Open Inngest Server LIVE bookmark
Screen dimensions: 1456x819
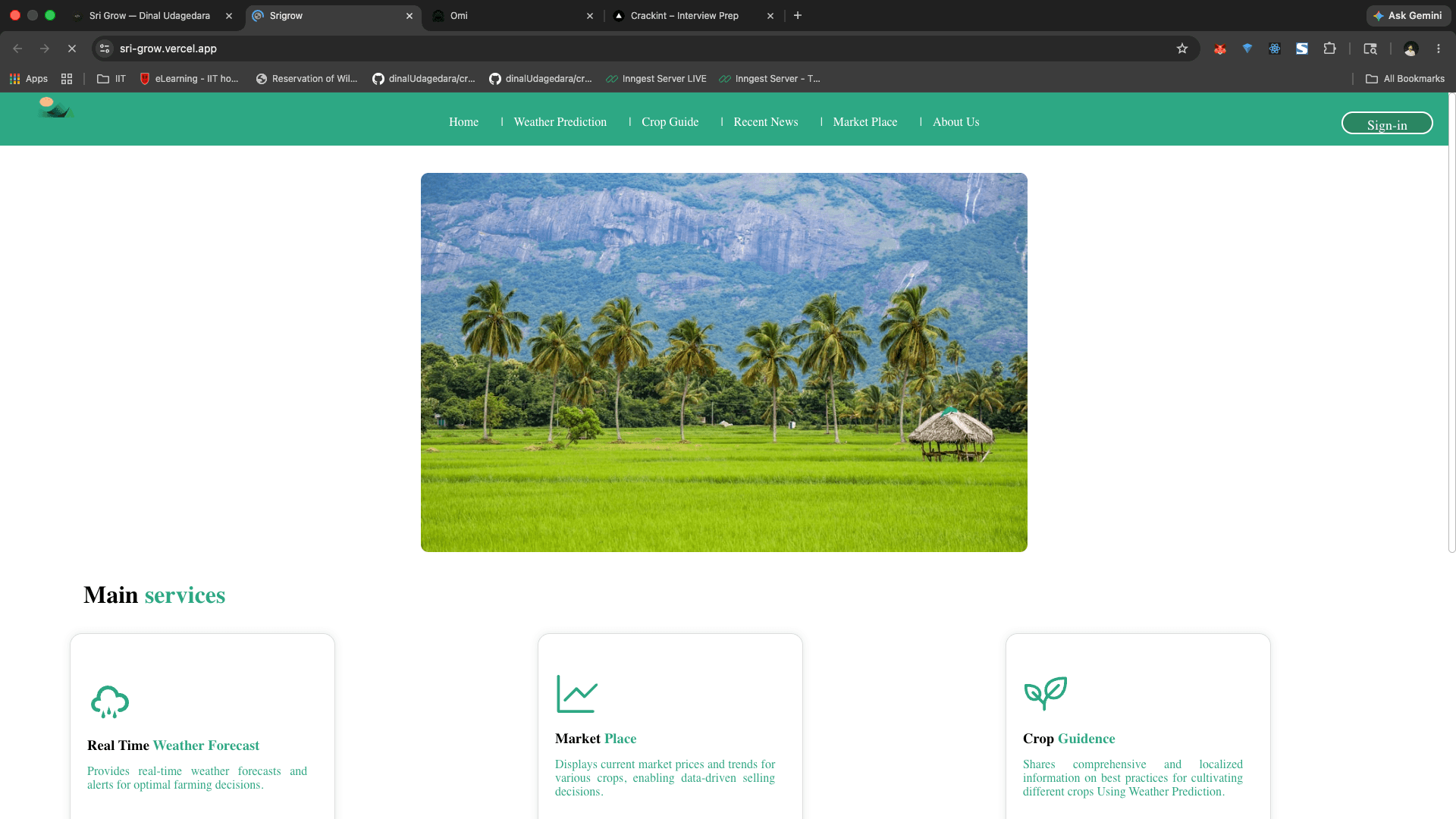click(656, 79)
